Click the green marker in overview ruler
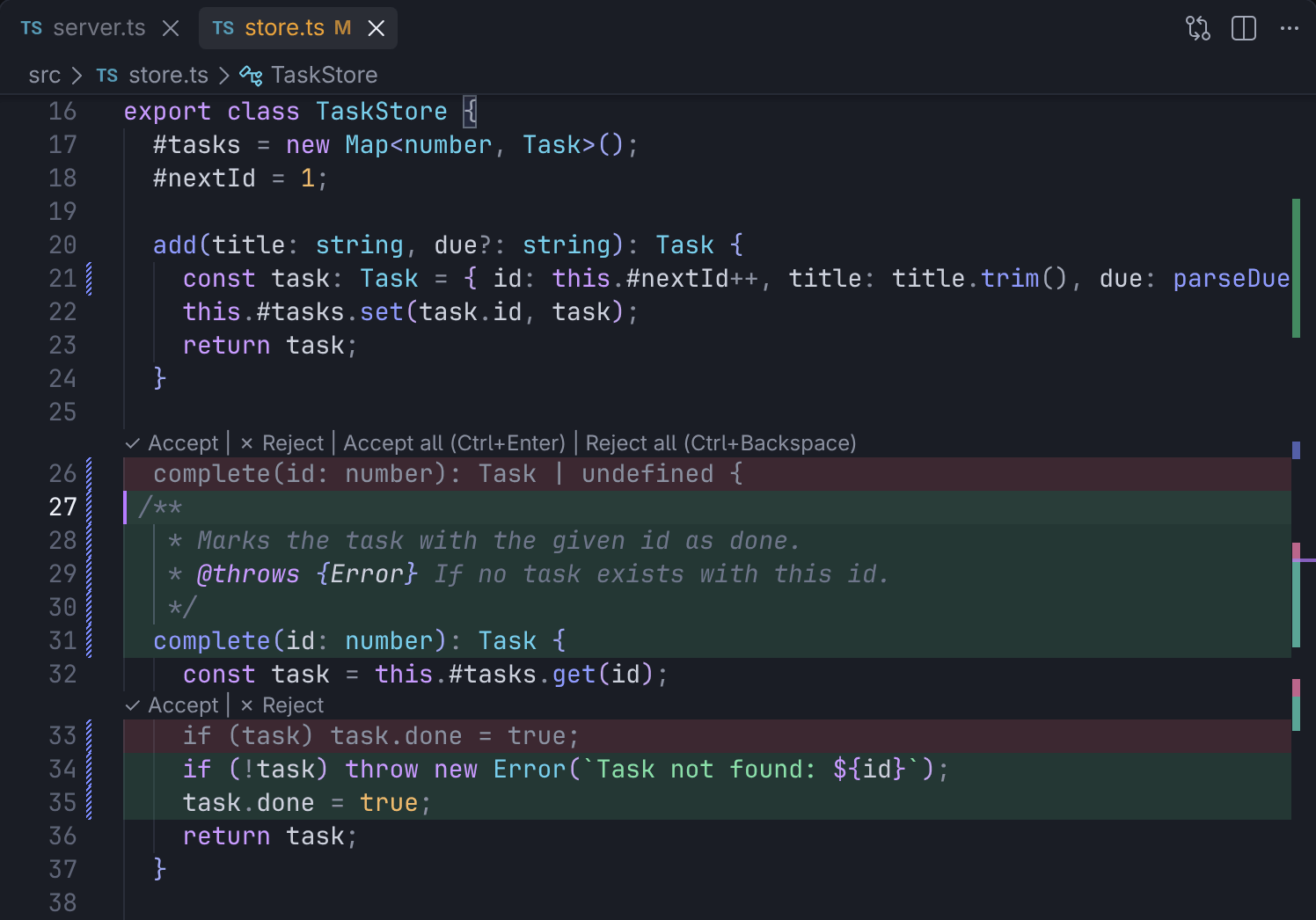This screenshot has height=920, width=1316. pyautogui.click(x=1296, y=268)
